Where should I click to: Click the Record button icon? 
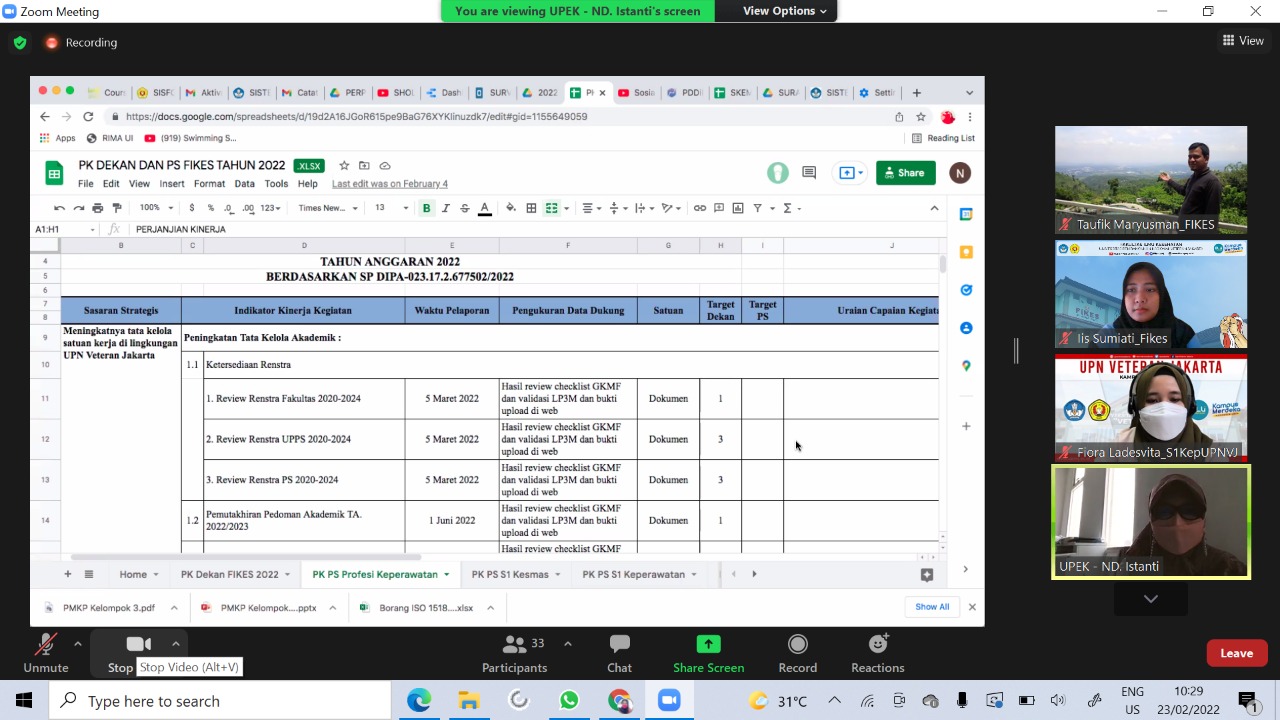tap(797, 645)
